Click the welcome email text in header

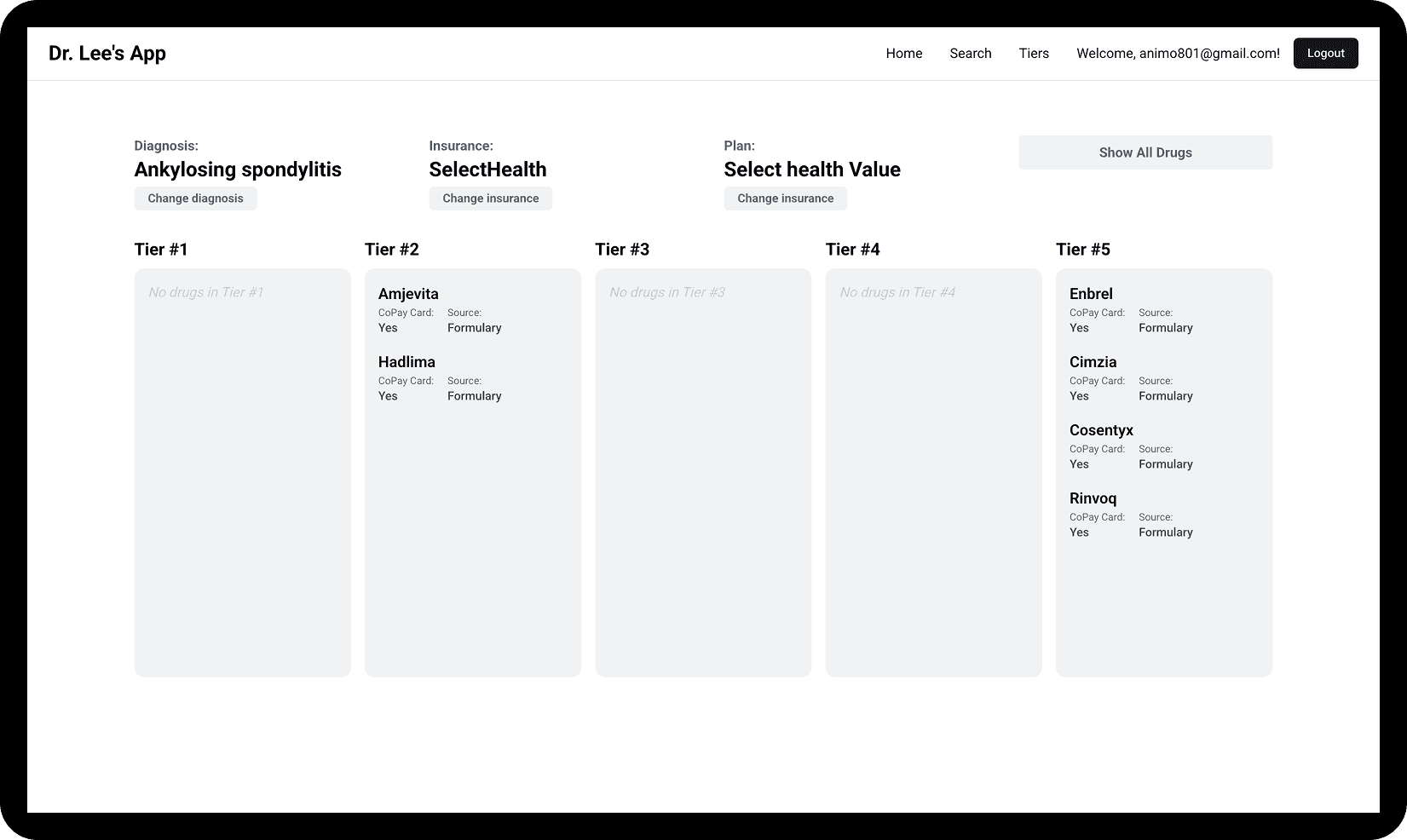pyautogui.click(x=1178, y=53)
